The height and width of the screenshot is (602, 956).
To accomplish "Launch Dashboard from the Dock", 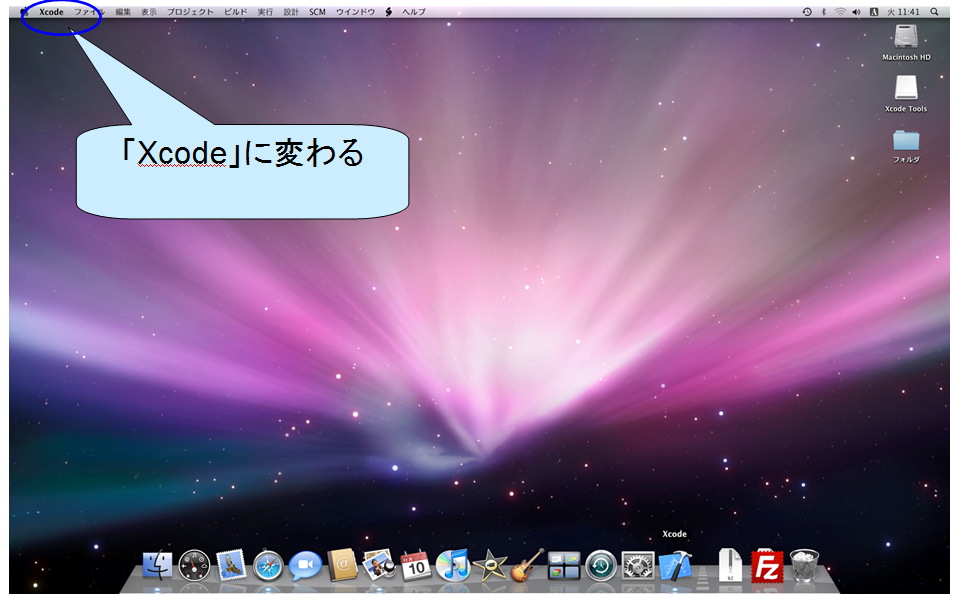I will point(194,565).
